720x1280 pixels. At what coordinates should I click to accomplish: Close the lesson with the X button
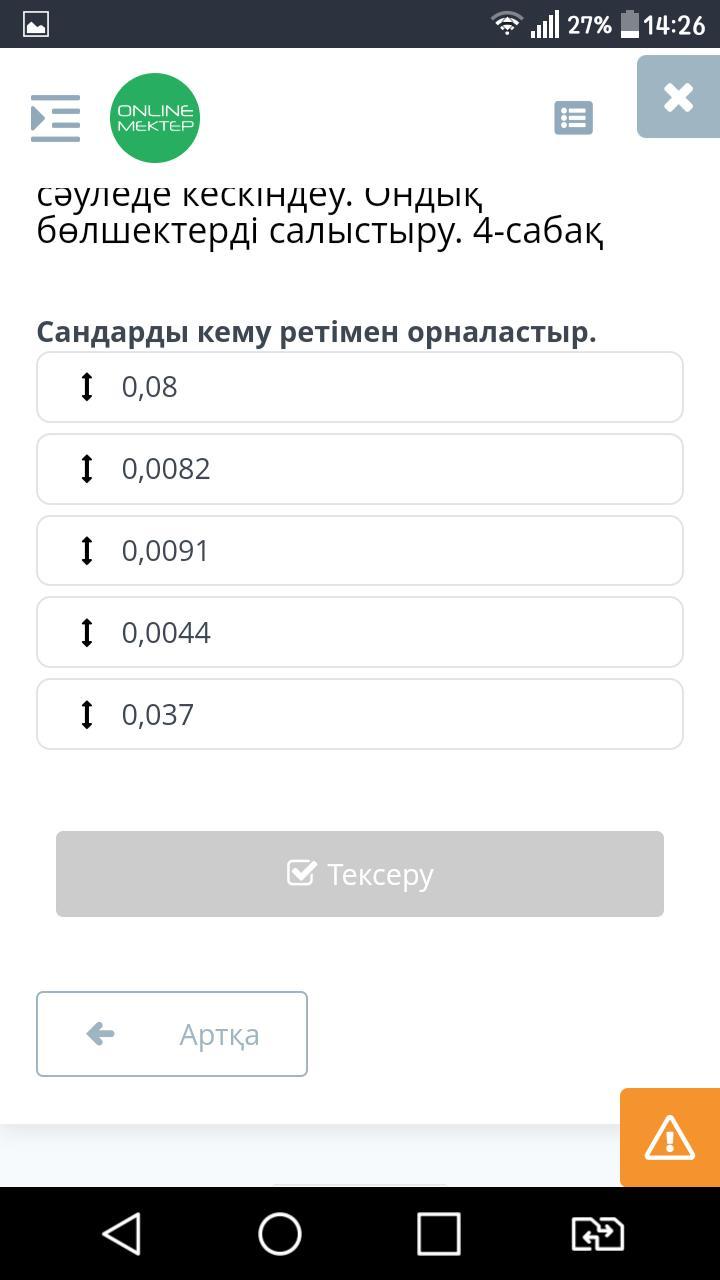click(678, 97)
